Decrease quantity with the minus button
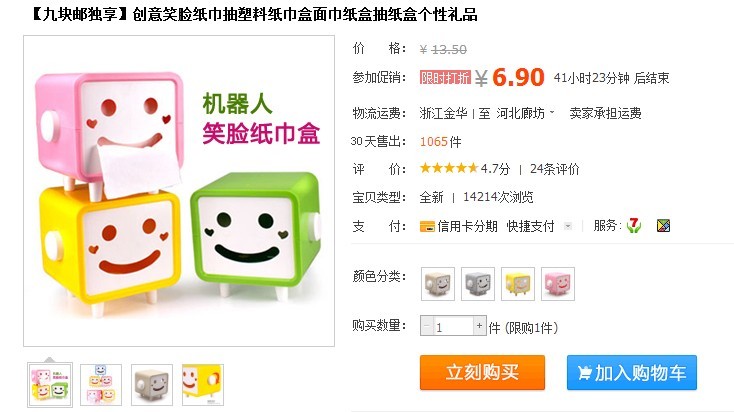 coord(426,325)
